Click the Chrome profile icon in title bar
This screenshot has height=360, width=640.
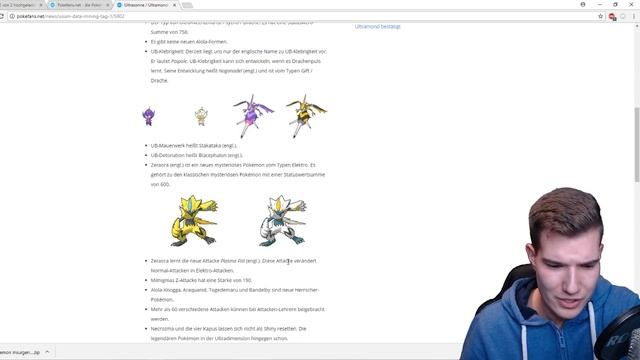(x=583, y=4)
